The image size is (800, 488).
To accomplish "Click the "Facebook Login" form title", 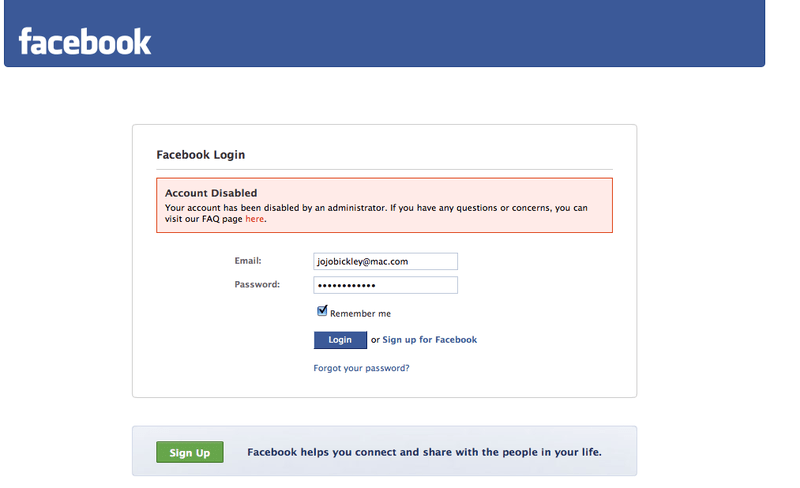I will (x=200, y=155).
